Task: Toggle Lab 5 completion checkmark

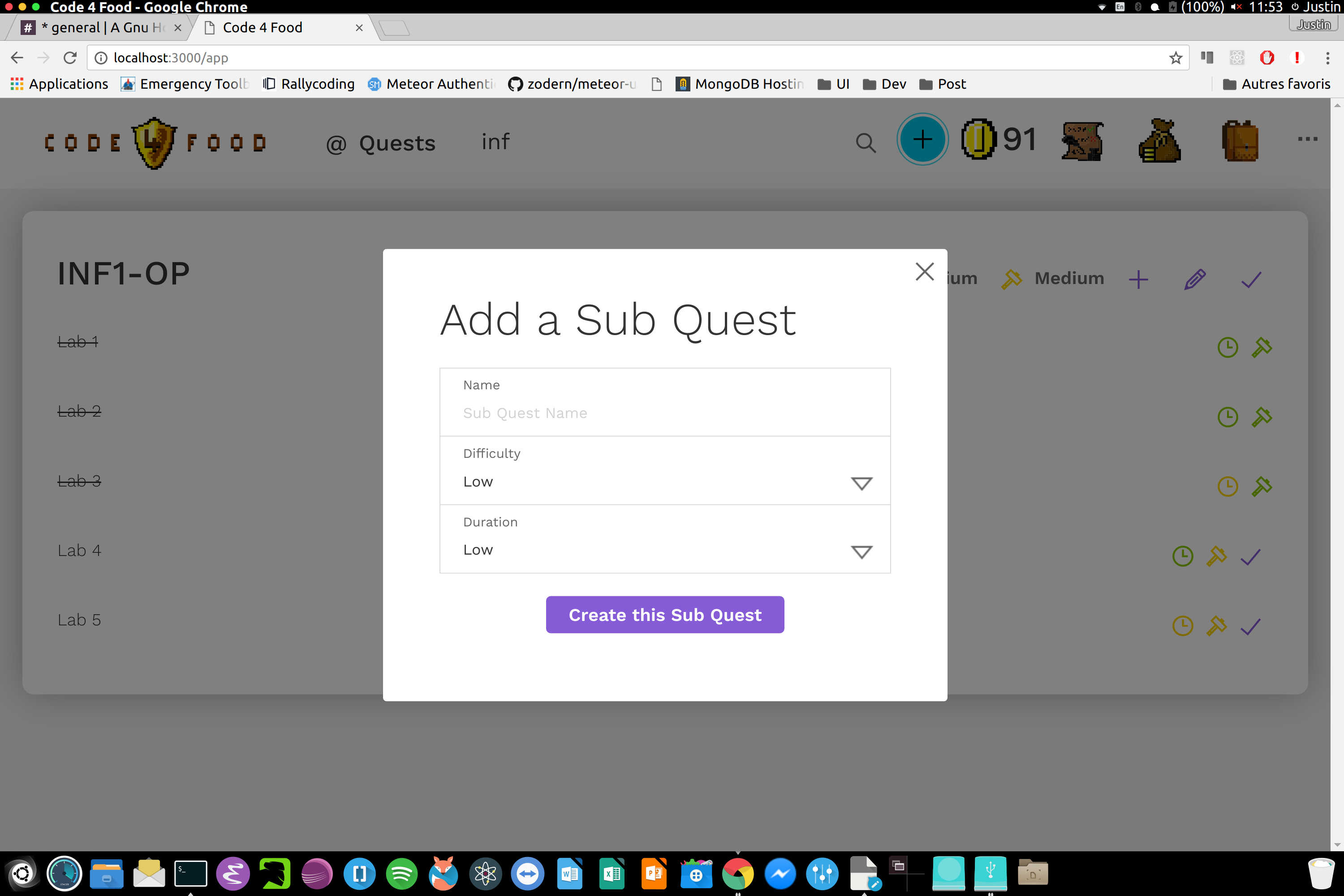Action: coord(1250,626)
